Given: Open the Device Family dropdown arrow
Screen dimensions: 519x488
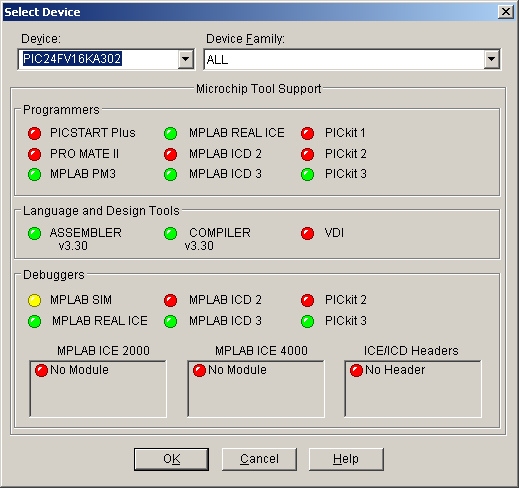Looking at the screenshot, I should (x=491, y=59).
